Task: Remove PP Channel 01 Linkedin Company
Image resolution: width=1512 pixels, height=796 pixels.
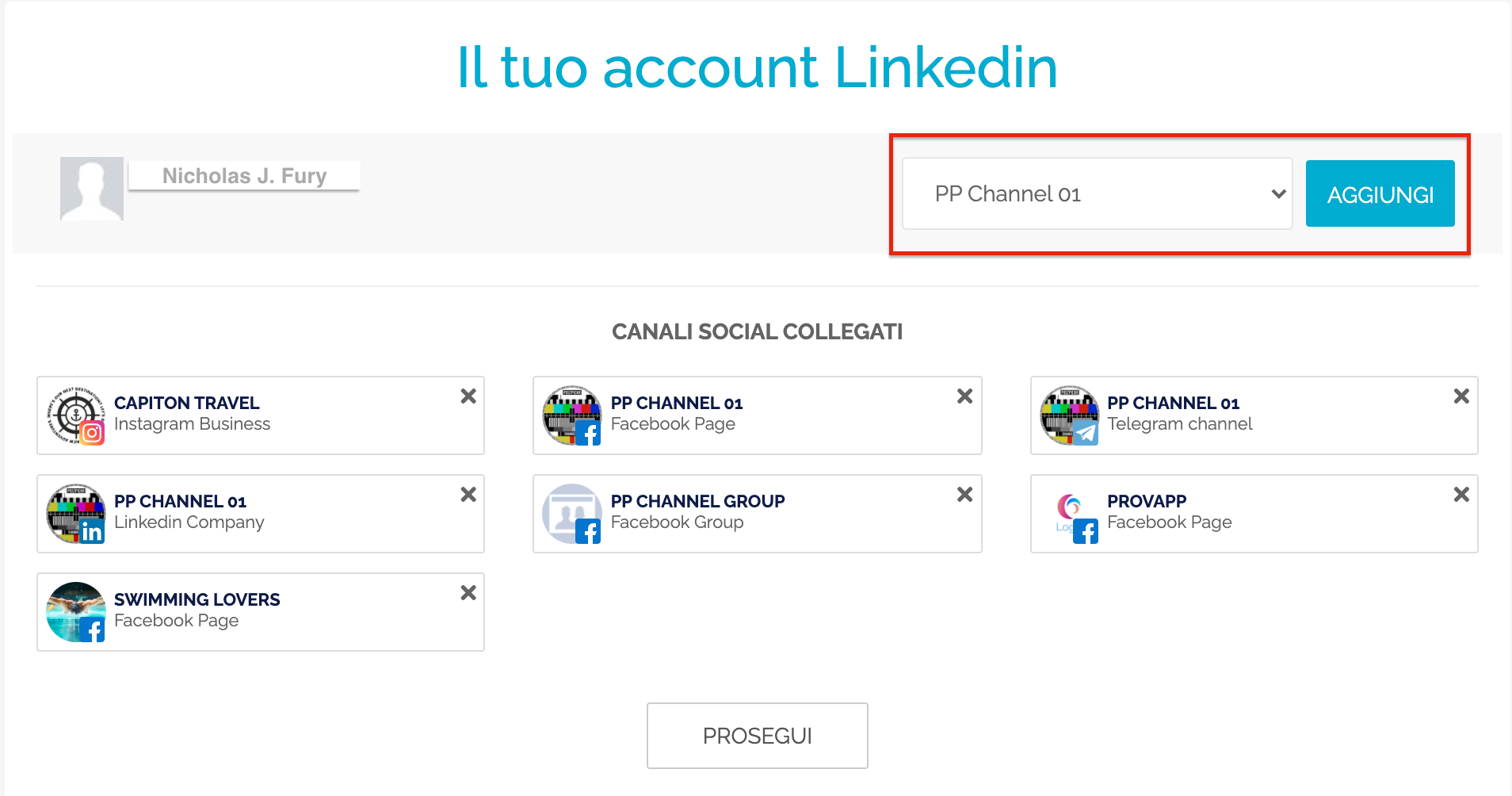Action: [468, 495]
